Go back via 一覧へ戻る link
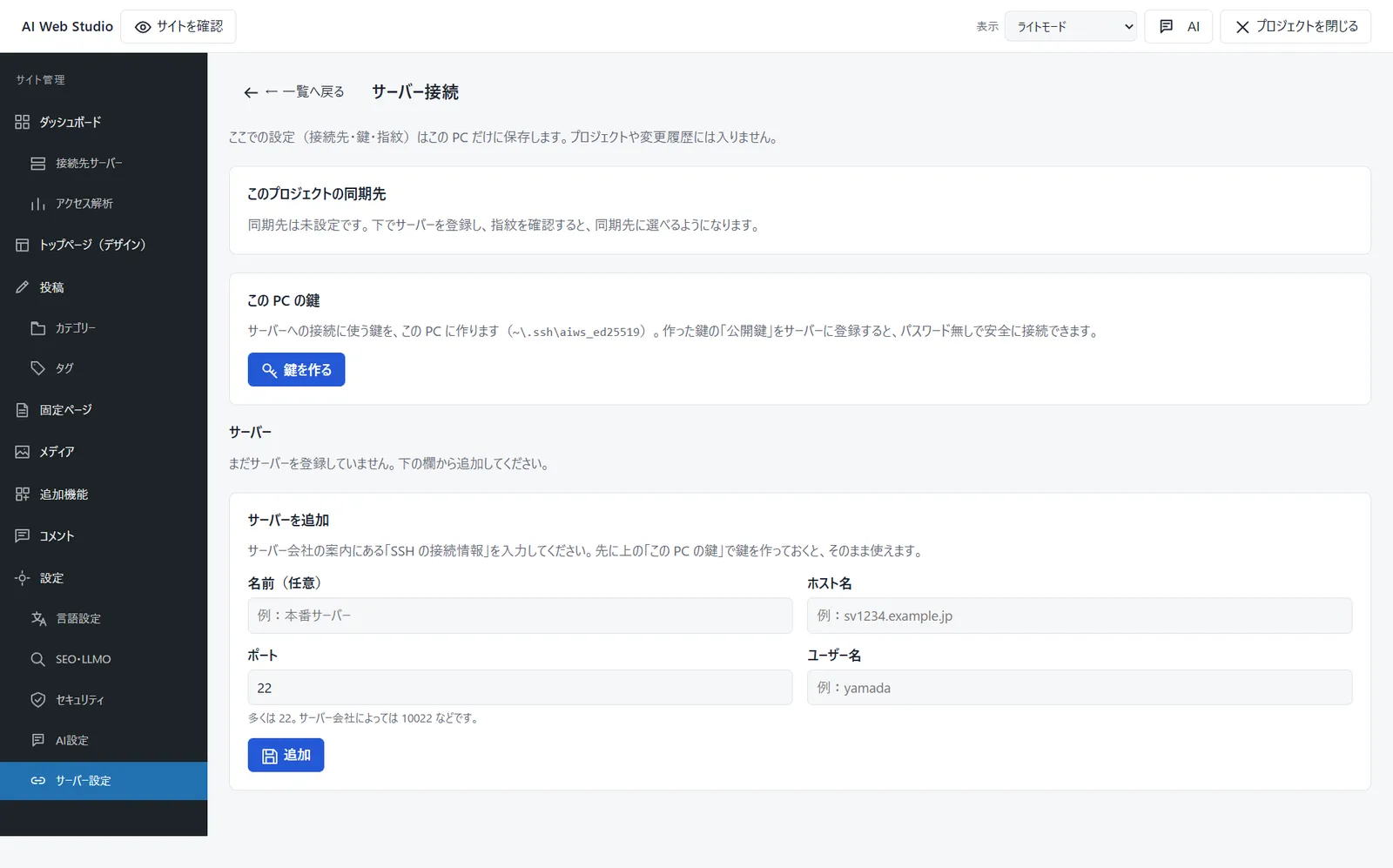 (x=293, y=91)
